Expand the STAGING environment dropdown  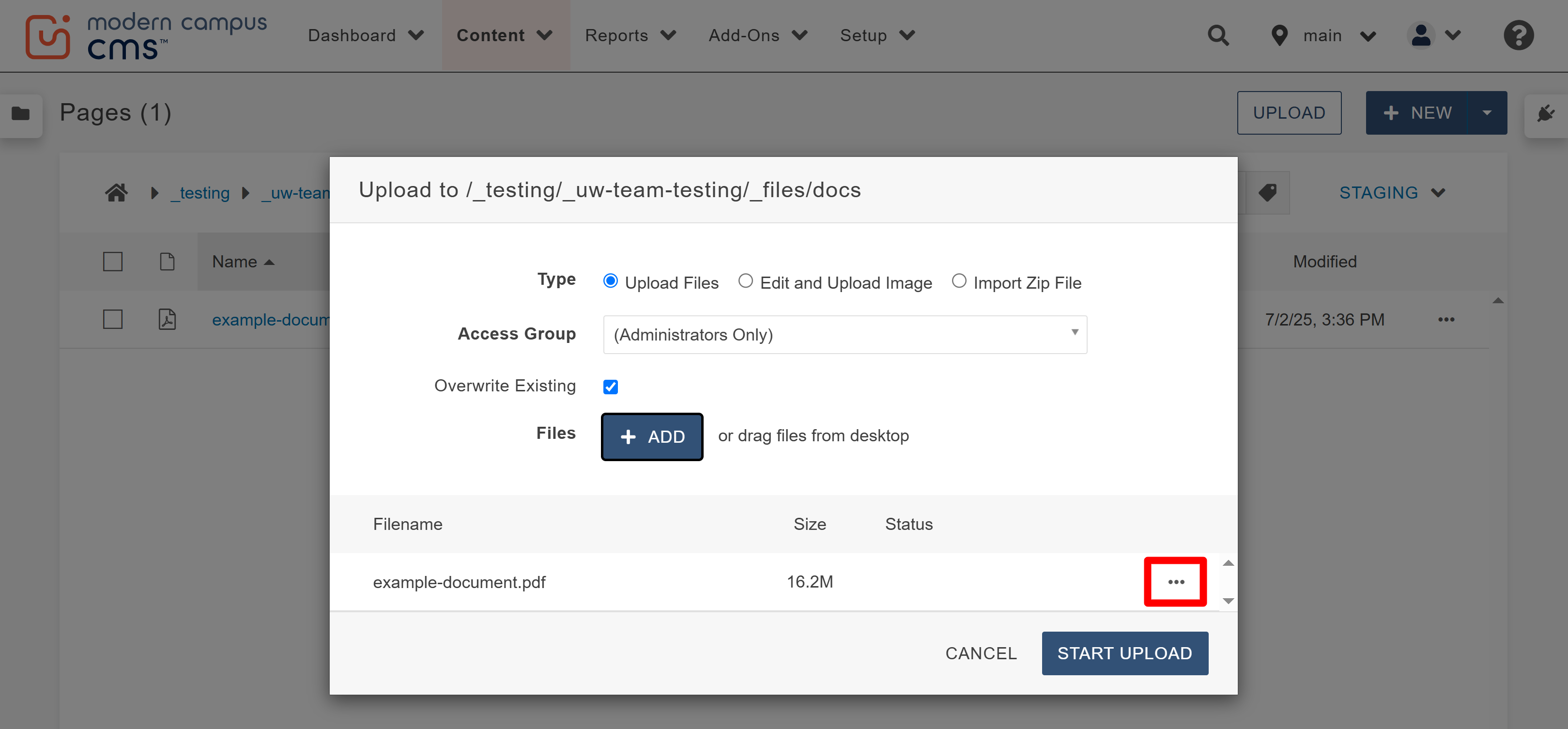(1393, 192)
